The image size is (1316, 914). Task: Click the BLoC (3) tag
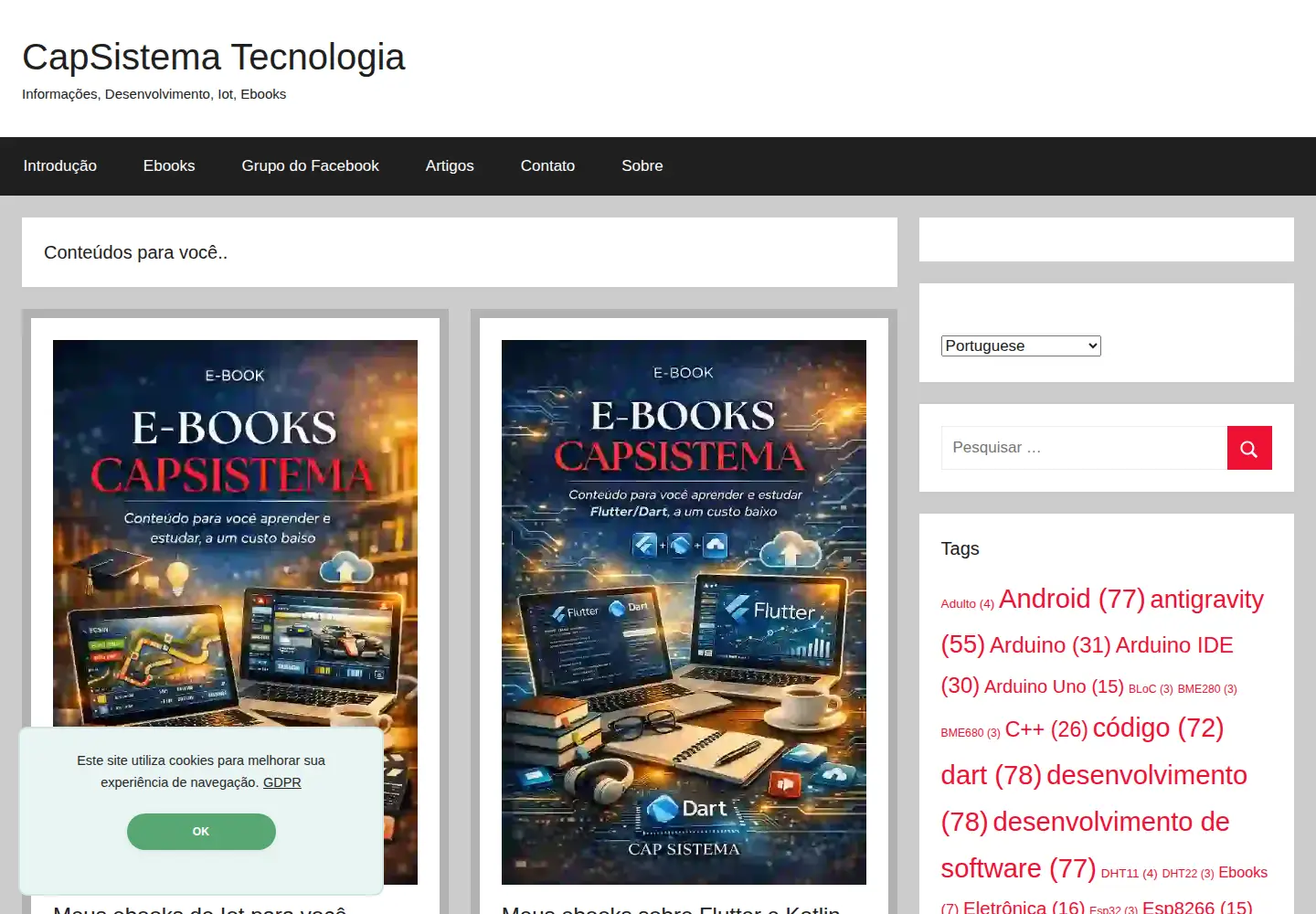1151,689
